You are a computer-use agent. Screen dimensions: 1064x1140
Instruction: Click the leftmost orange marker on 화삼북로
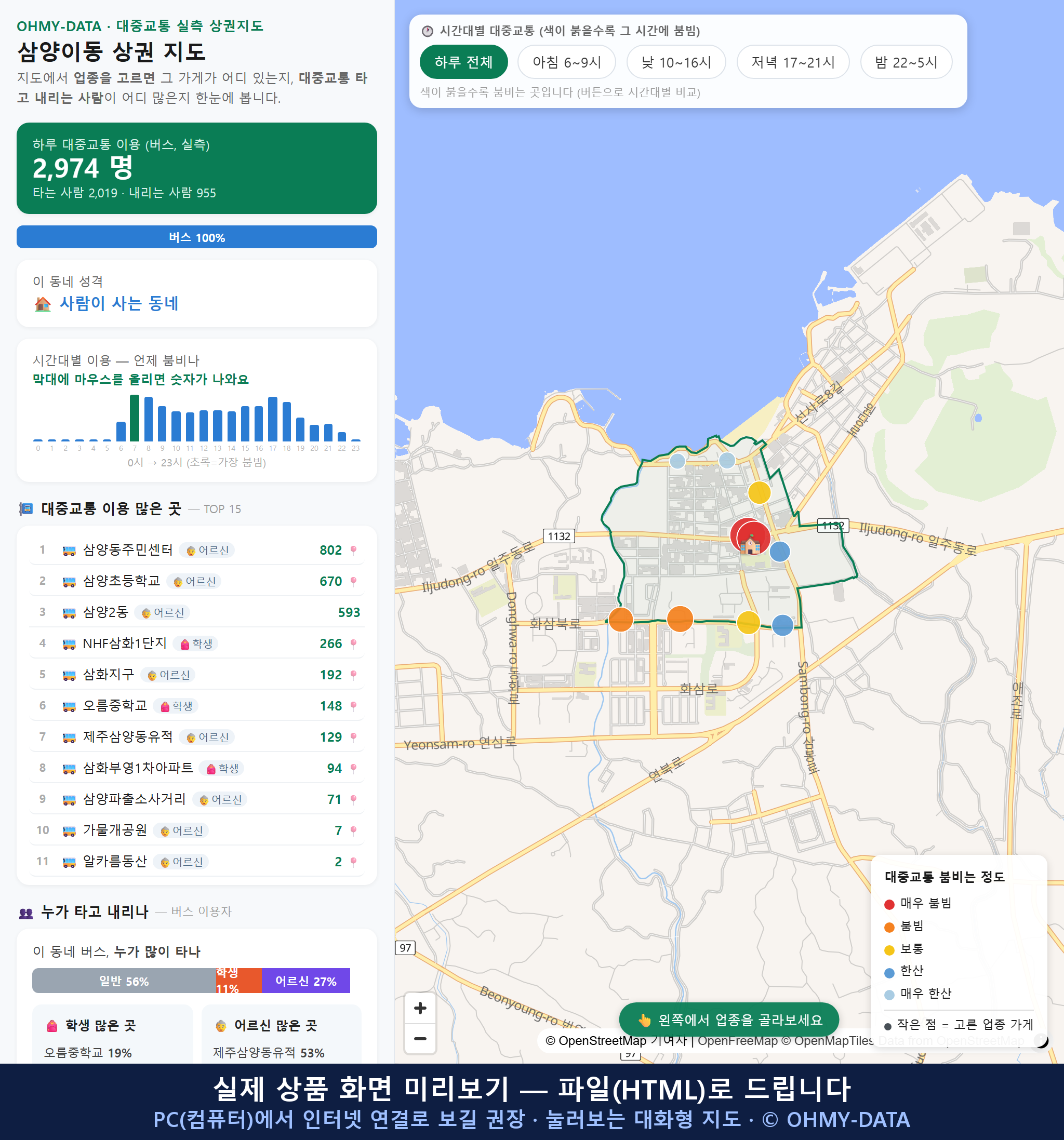click(x=621, y=619)
